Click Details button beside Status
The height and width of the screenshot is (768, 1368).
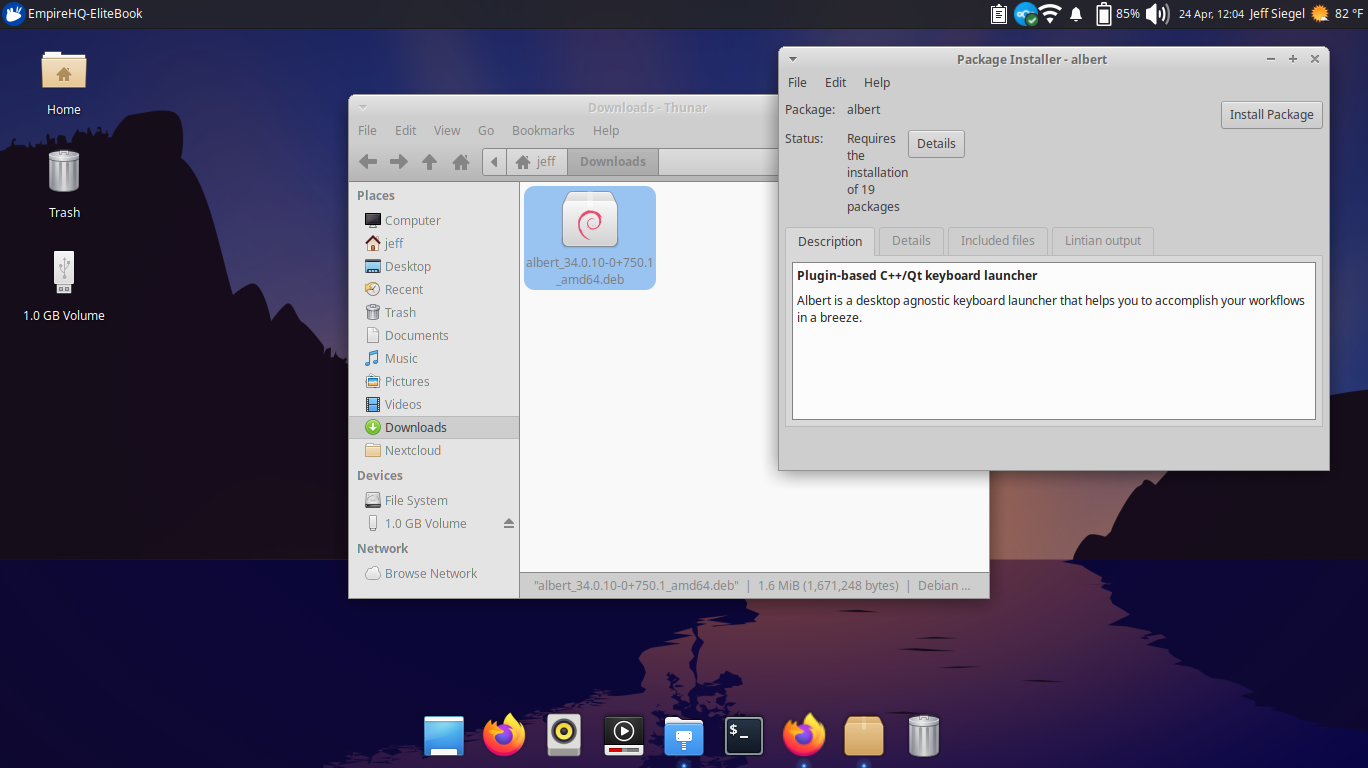(x=936, y=143)
